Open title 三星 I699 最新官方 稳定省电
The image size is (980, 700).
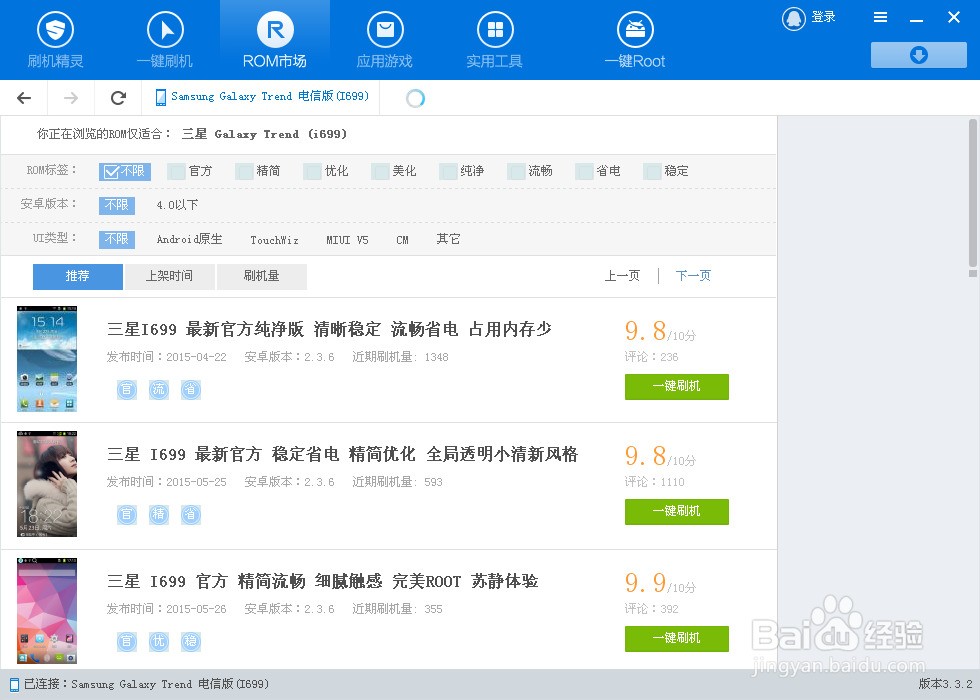(342, 454)
